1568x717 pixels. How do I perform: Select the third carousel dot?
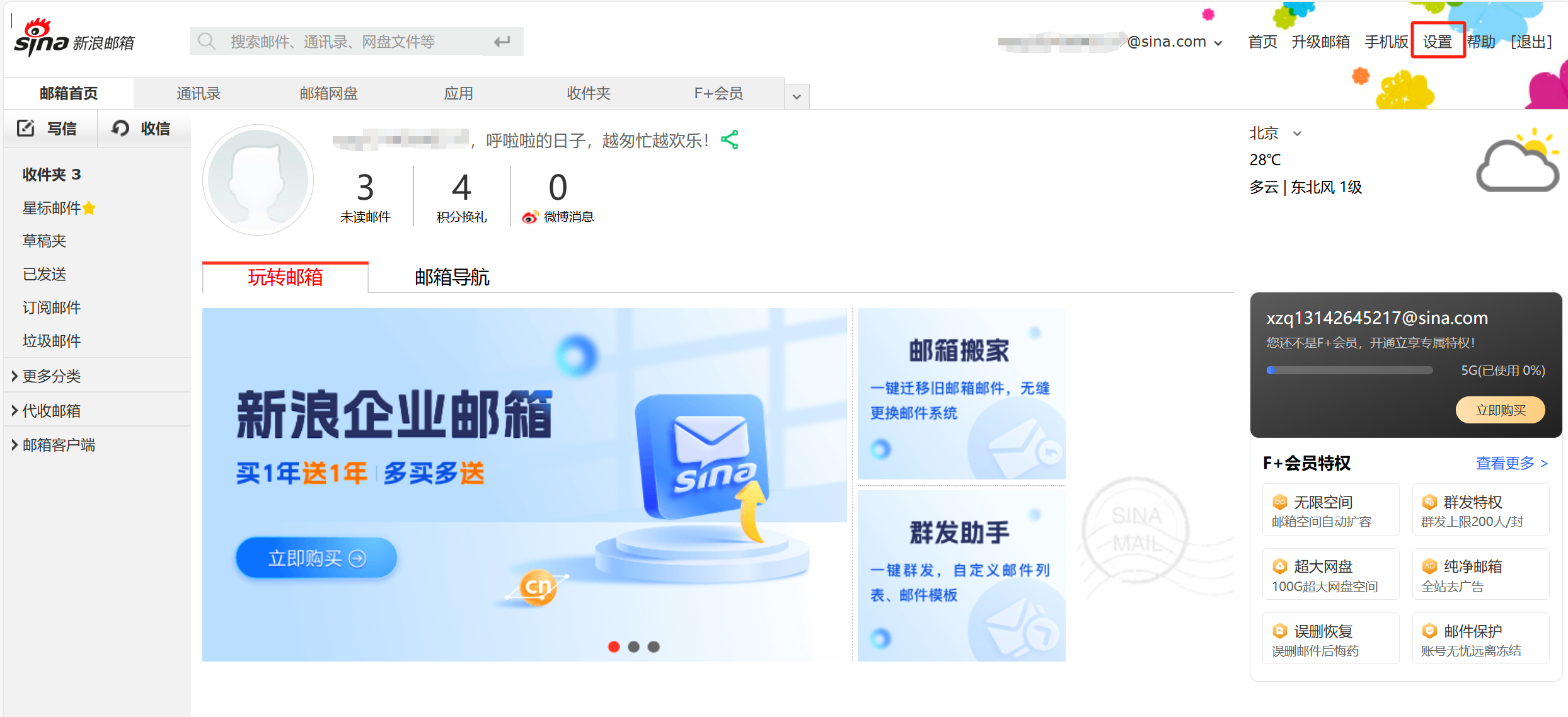[654, 646]
